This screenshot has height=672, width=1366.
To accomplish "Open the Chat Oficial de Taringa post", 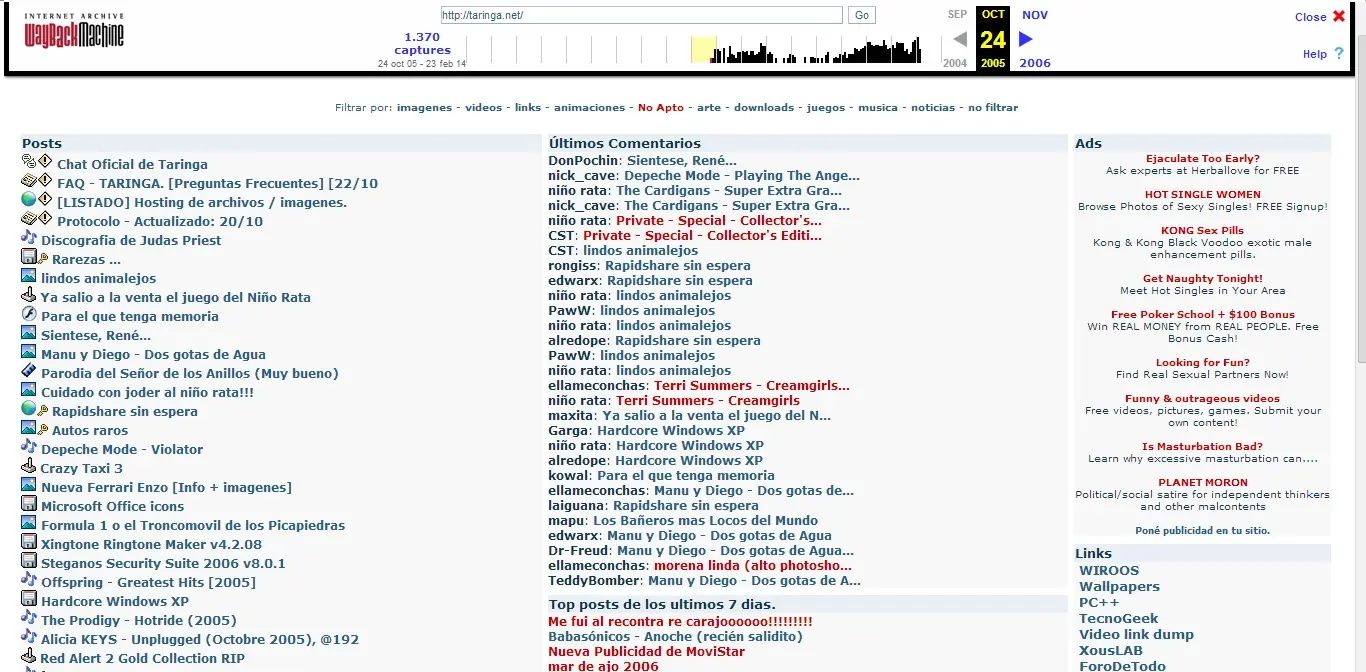I will 132,164.
